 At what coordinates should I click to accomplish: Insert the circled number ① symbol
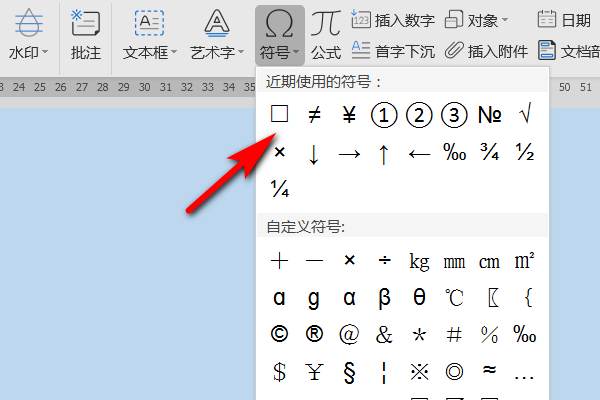384,114
